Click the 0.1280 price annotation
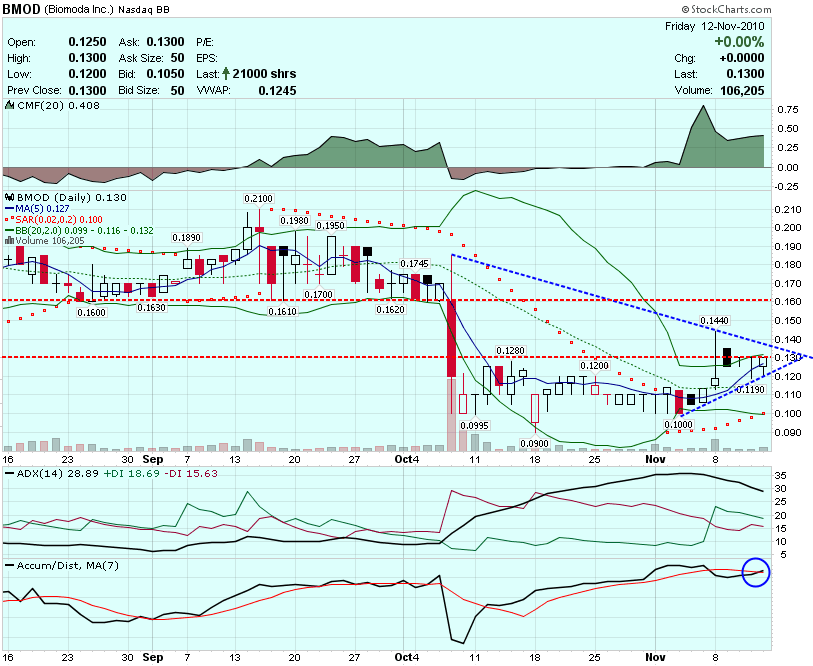 click(x=510, y=351)
